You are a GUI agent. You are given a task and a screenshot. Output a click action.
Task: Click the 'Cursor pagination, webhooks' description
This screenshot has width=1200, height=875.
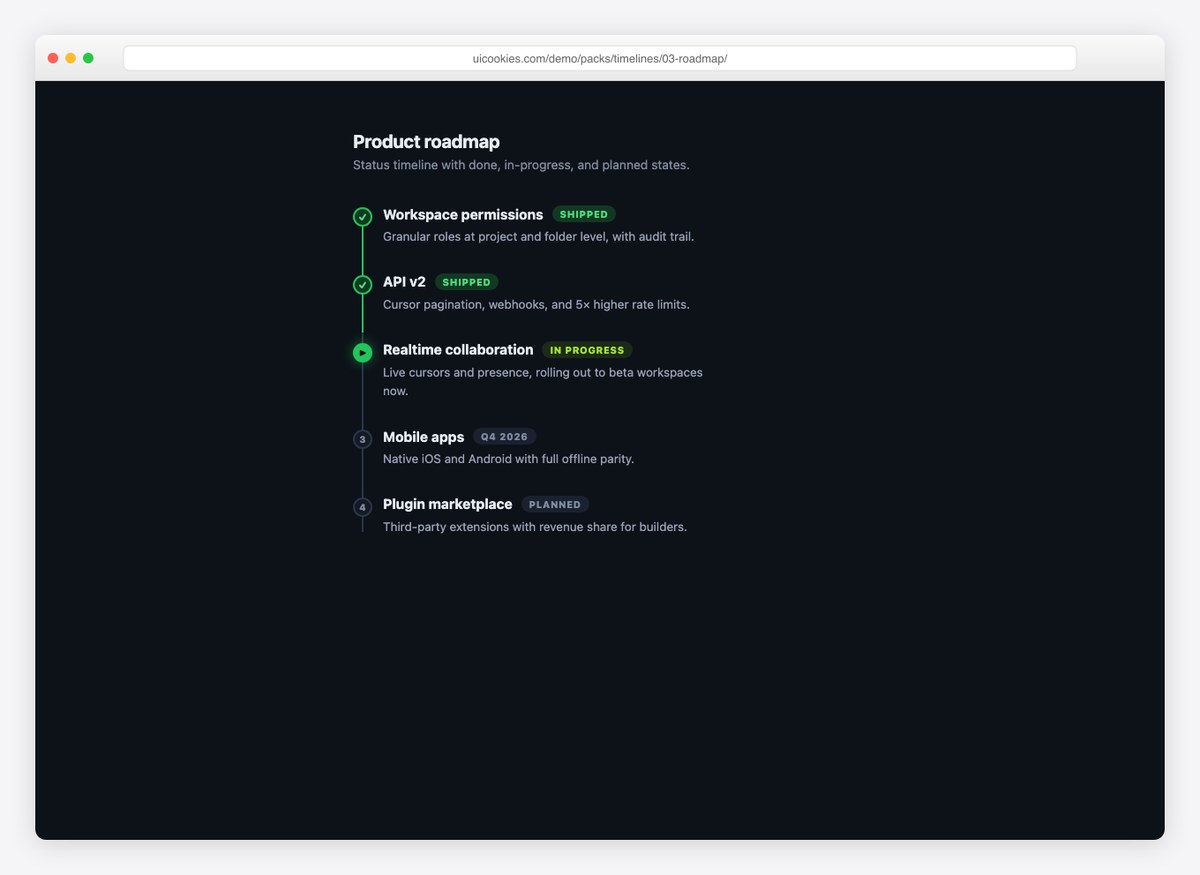pos(536,304)
